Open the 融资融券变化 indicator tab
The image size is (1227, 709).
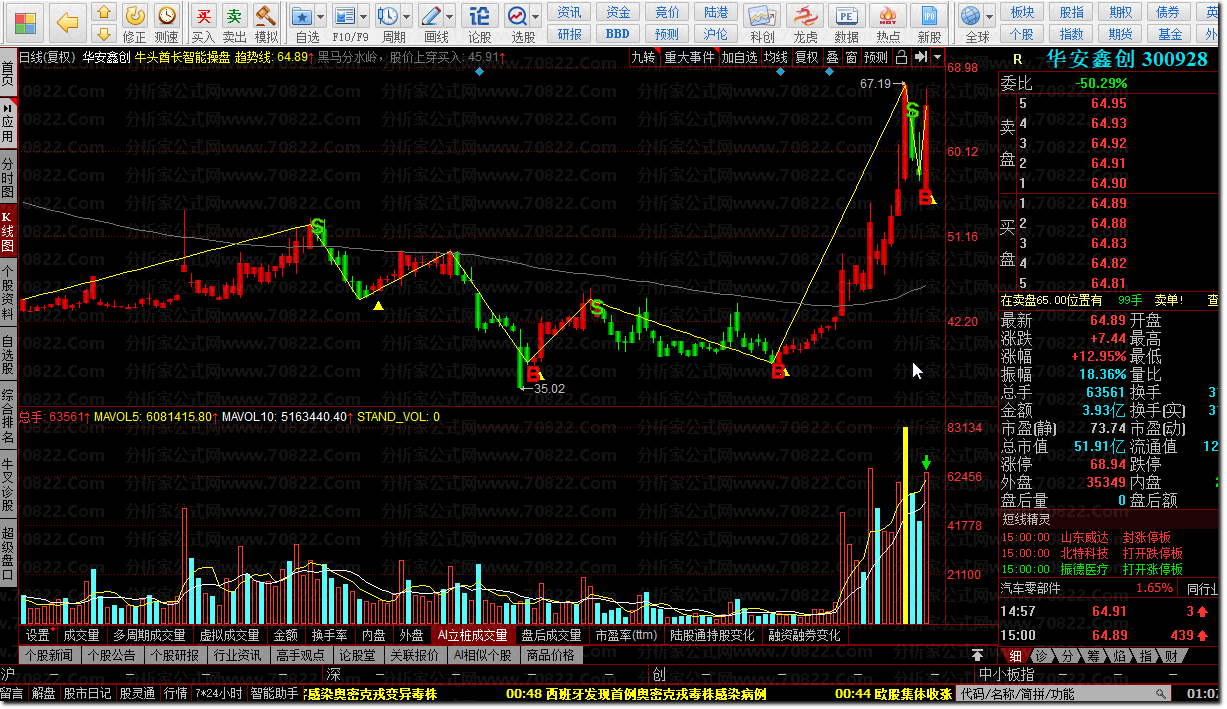tap(805, 635)
